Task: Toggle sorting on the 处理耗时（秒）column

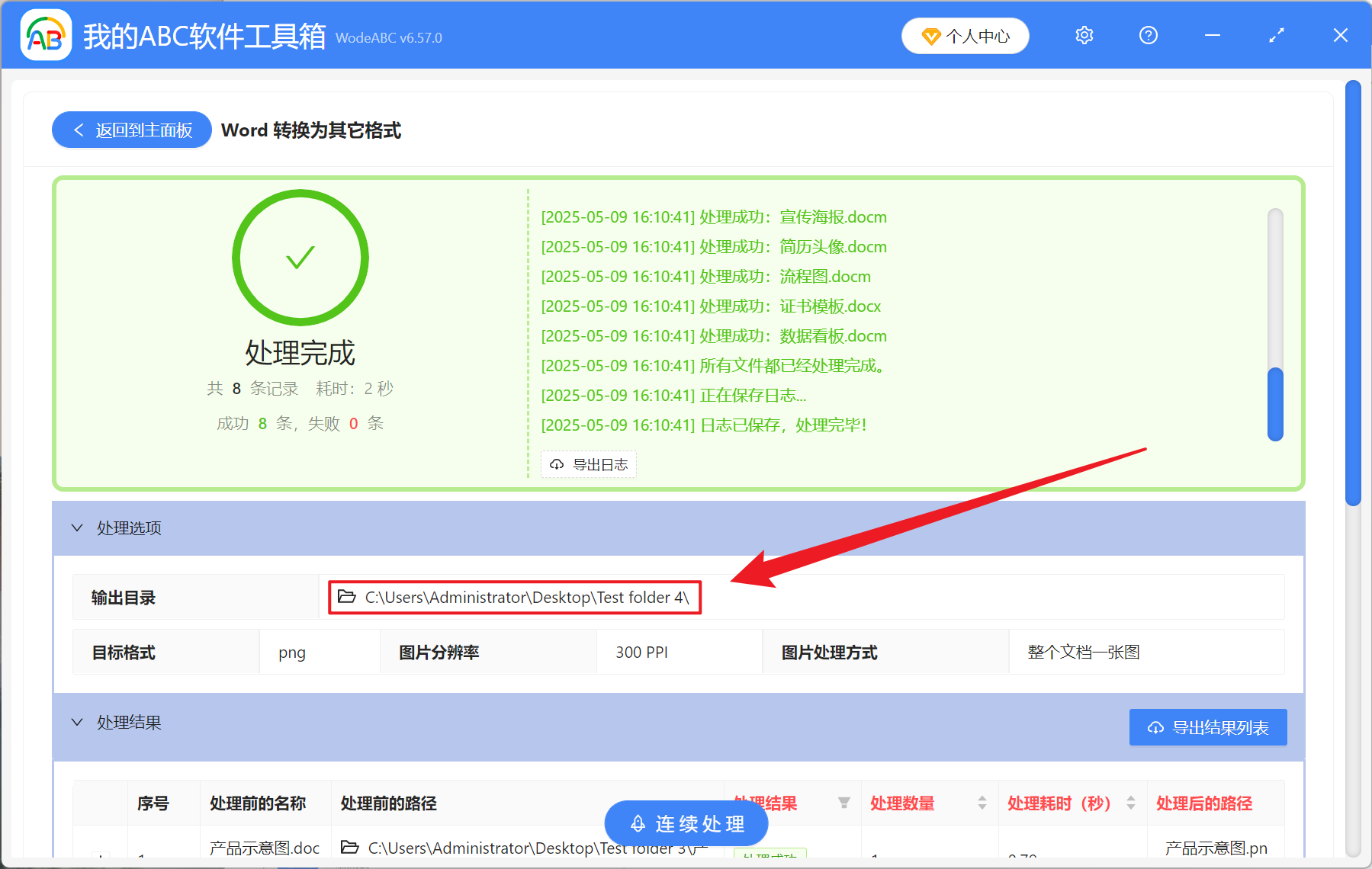Action: click(x=1131, y=803)
